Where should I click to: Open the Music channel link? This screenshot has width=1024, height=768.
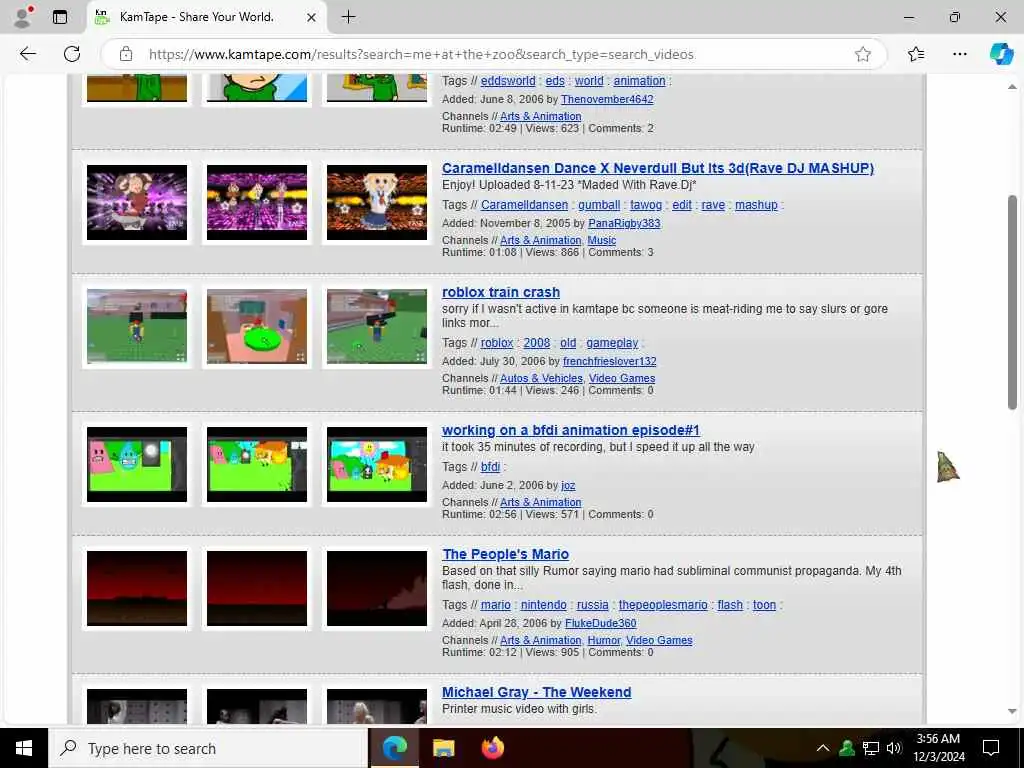click(601, 240)
